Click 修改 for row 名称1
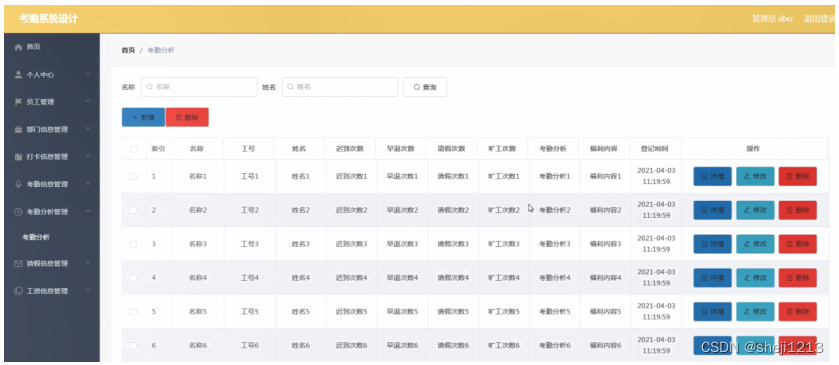 755,176
